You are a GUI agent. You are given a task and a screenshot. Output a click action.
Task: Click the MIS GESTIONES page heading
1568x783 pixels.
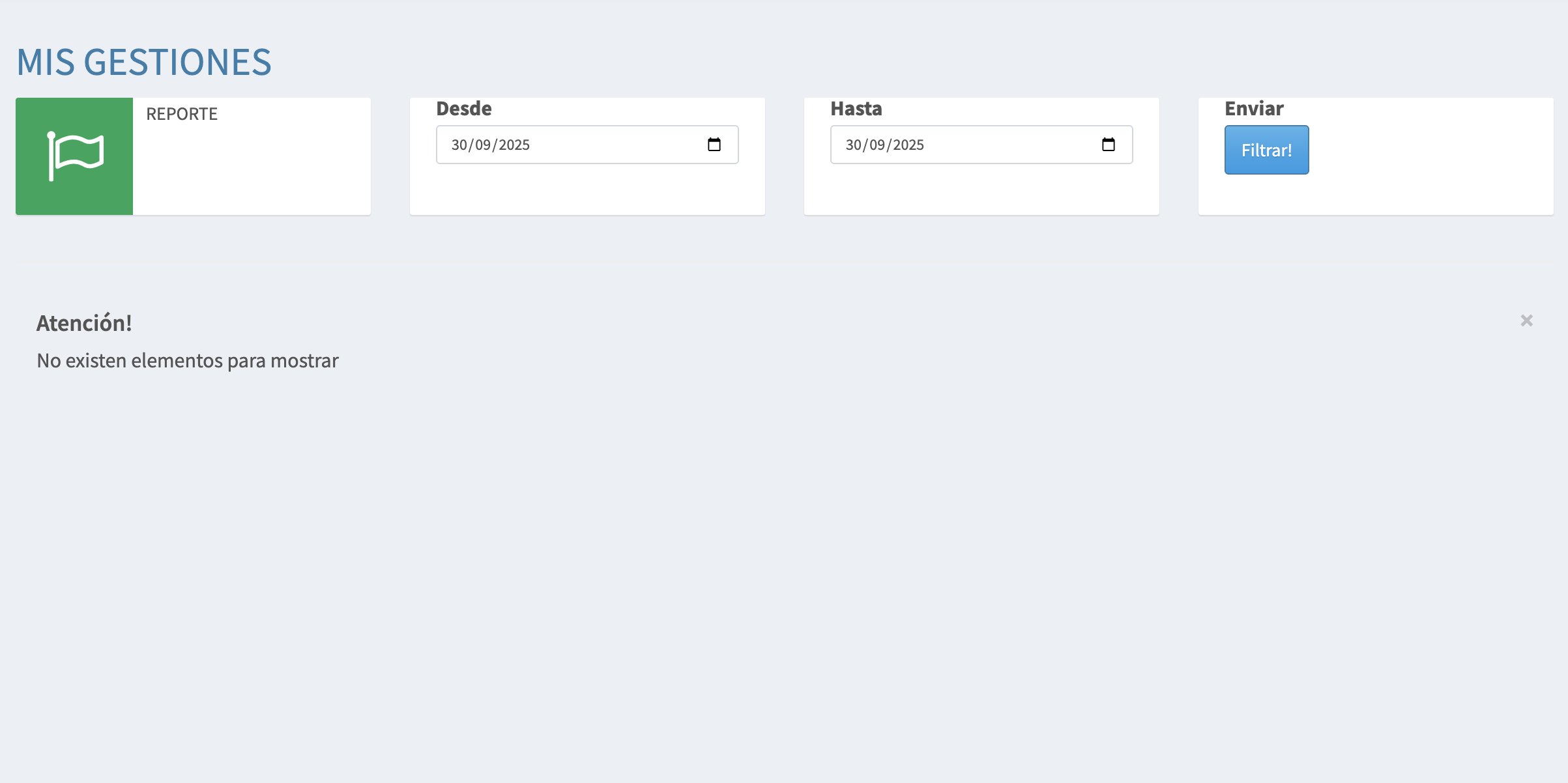[x=144, y=63]
